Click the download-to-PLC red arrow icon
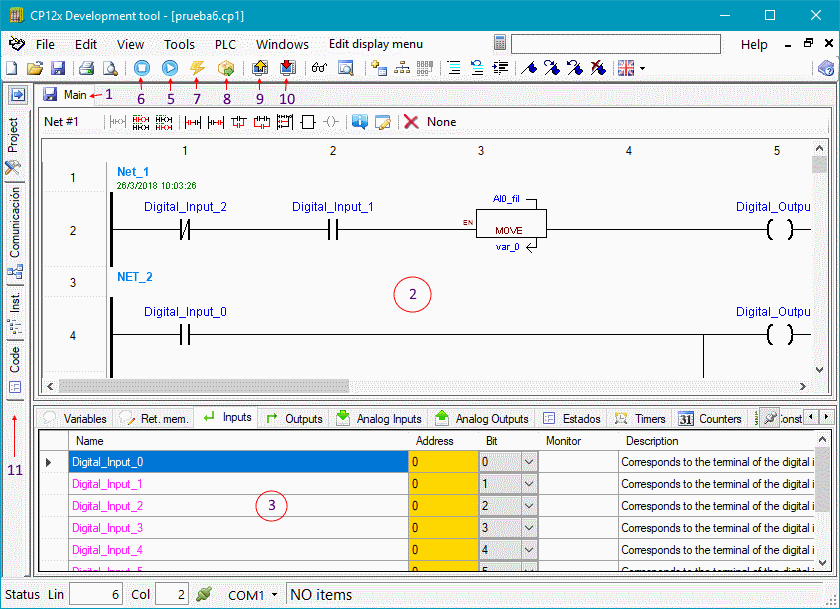This screenshot has width=840, height=609. pyautogui.click(x=288, y=68)
